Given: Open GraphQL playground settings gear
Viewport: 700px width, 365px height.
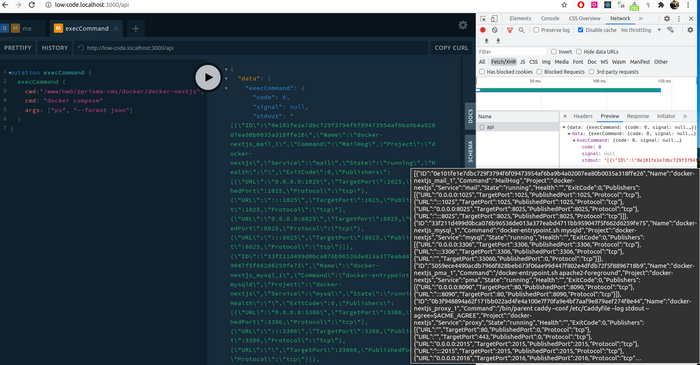Looking at the screenshot, I should click(462, 25).
